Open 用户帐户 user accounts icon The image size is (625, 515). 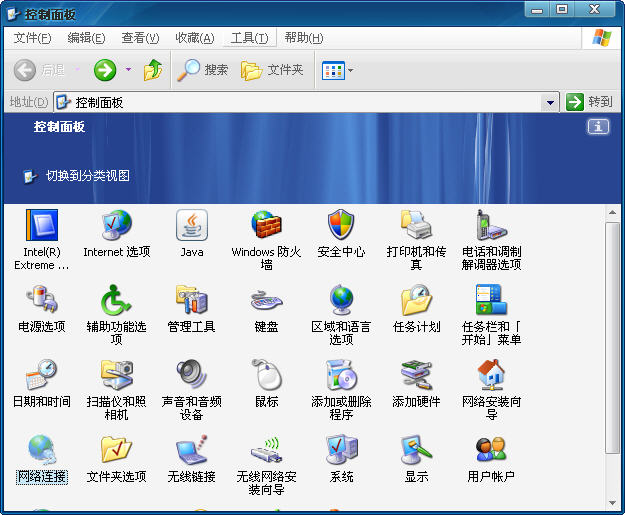(491, 450)
